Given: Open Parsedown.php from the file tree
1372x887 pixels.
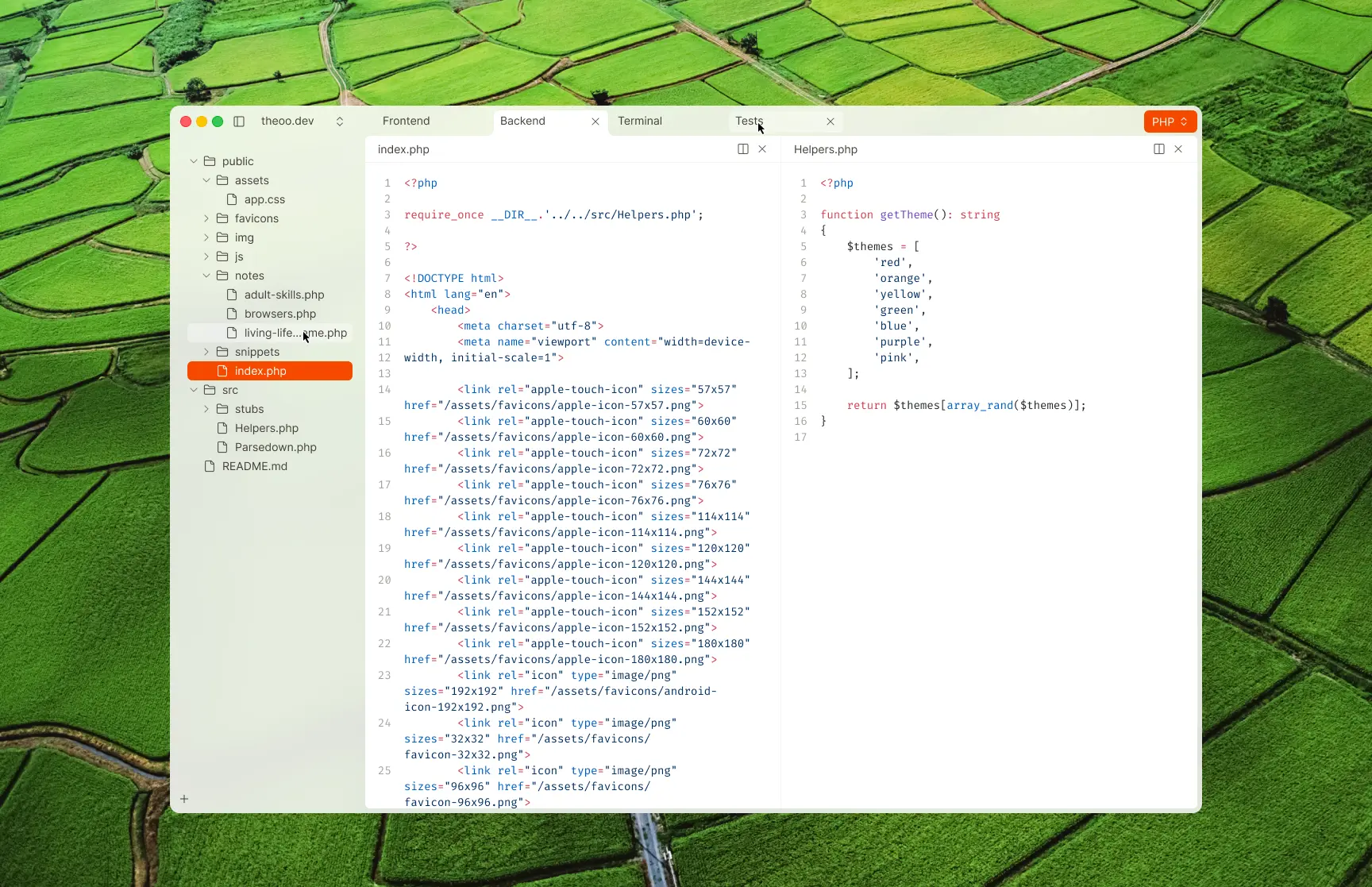Looking at the screenshot, I should click(276, 446).
